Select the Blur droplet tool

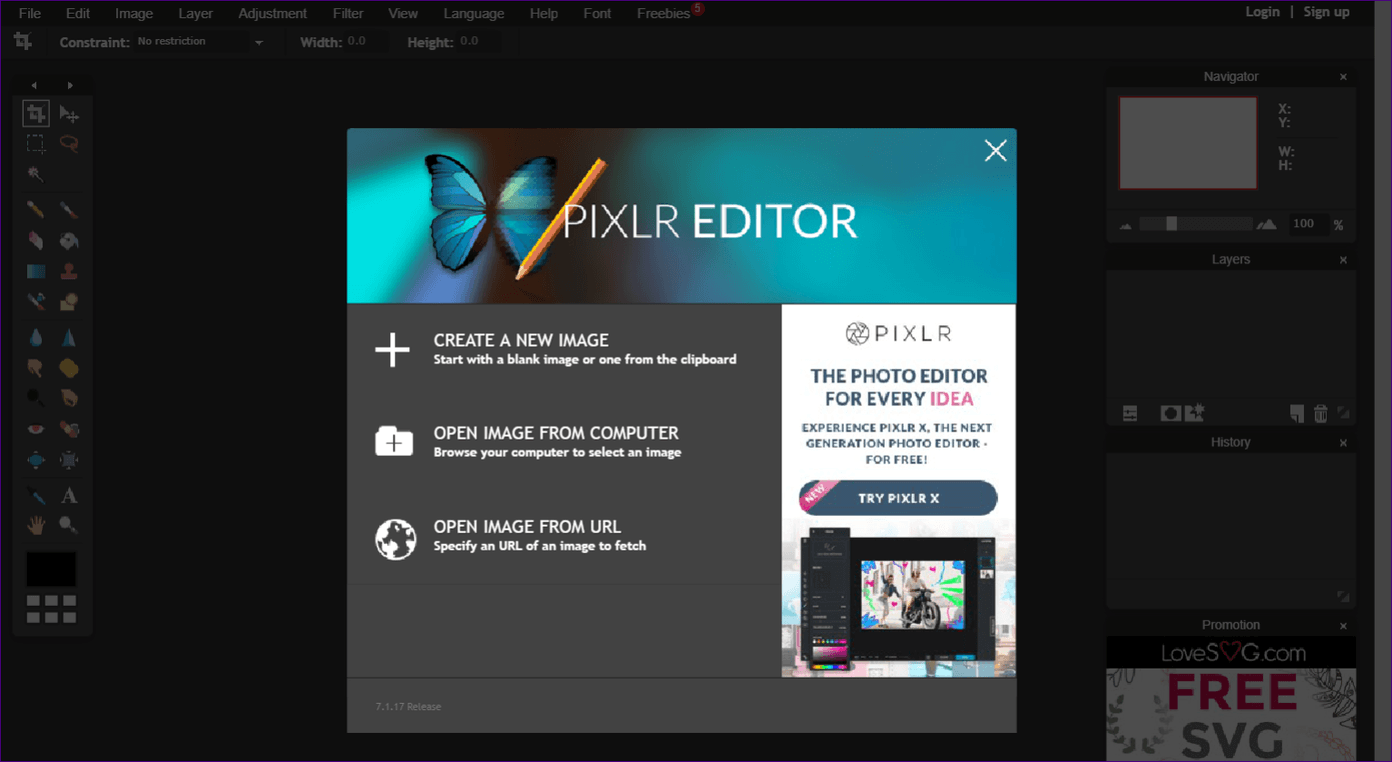pyautogui.click(x=36, y=338)
